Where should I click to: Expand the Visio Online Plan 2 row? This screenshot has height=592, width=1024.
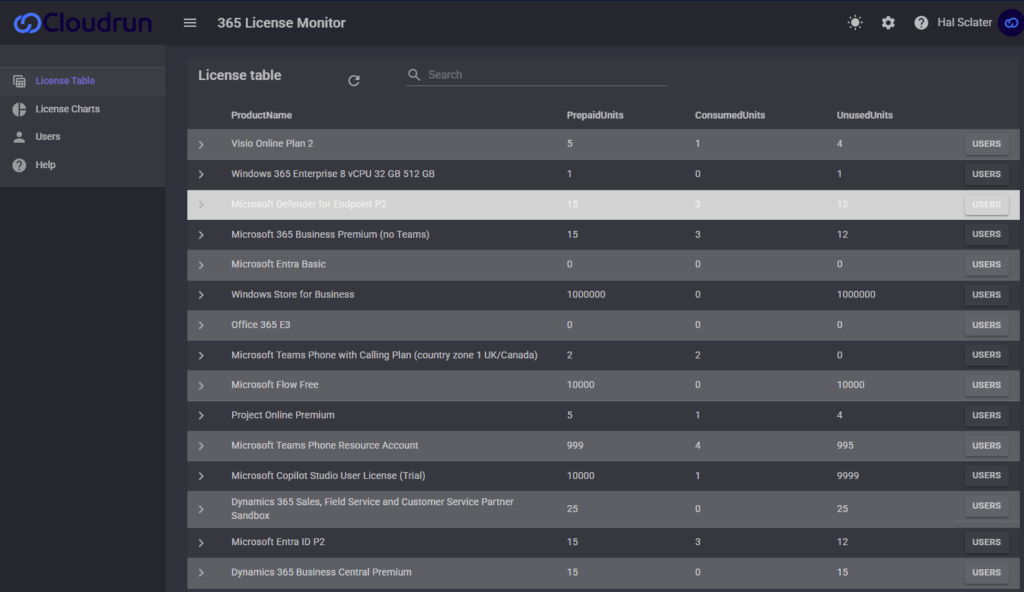[201, 144]
